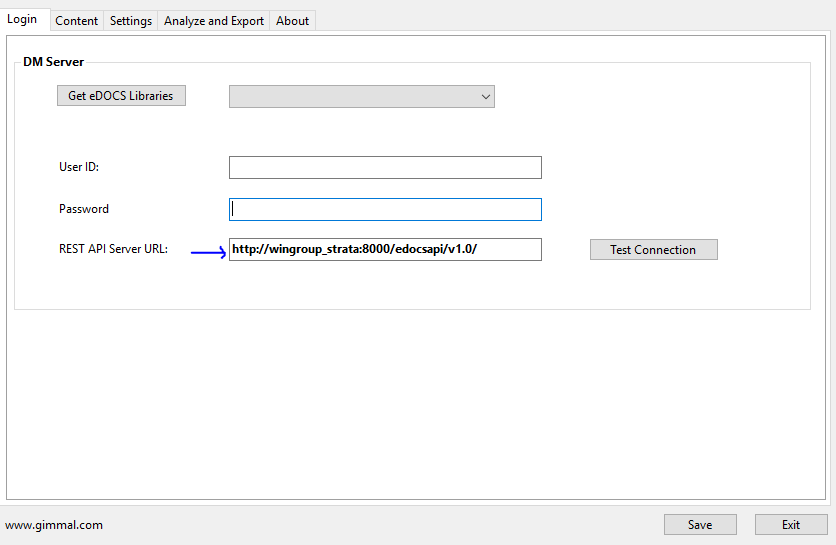
Task: Exit the application via Exit button
Action: tap(791, 525)
